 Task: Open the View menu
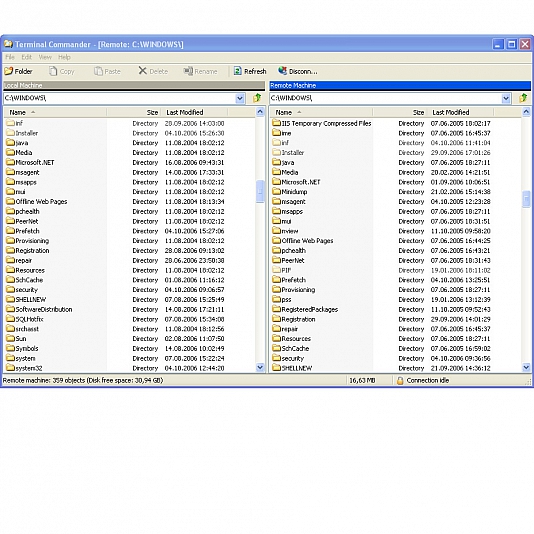pos(45,57)
